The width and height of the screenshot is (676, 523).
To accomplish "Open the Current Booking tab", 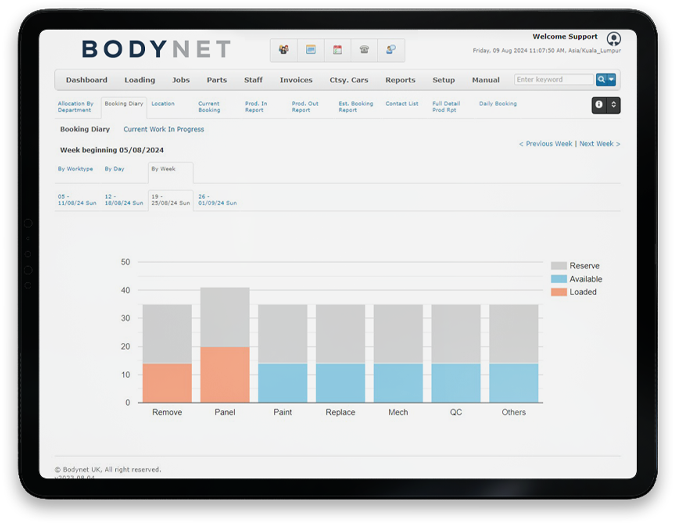I will 209,107.
